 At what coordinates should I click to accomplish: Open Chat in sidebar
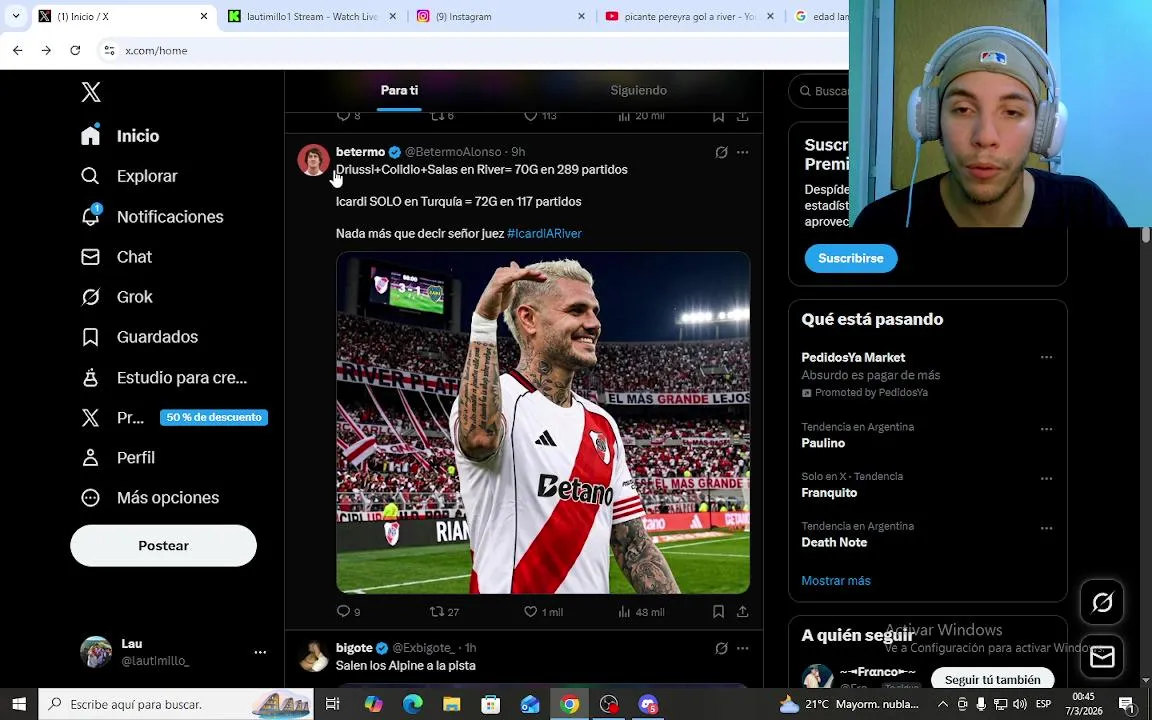tap(117, 256)
